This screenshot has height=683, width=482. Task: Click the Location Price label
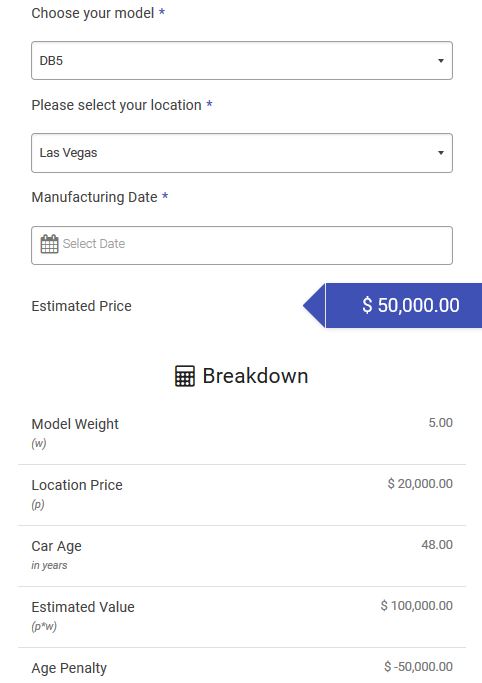(x=77, y=485)
